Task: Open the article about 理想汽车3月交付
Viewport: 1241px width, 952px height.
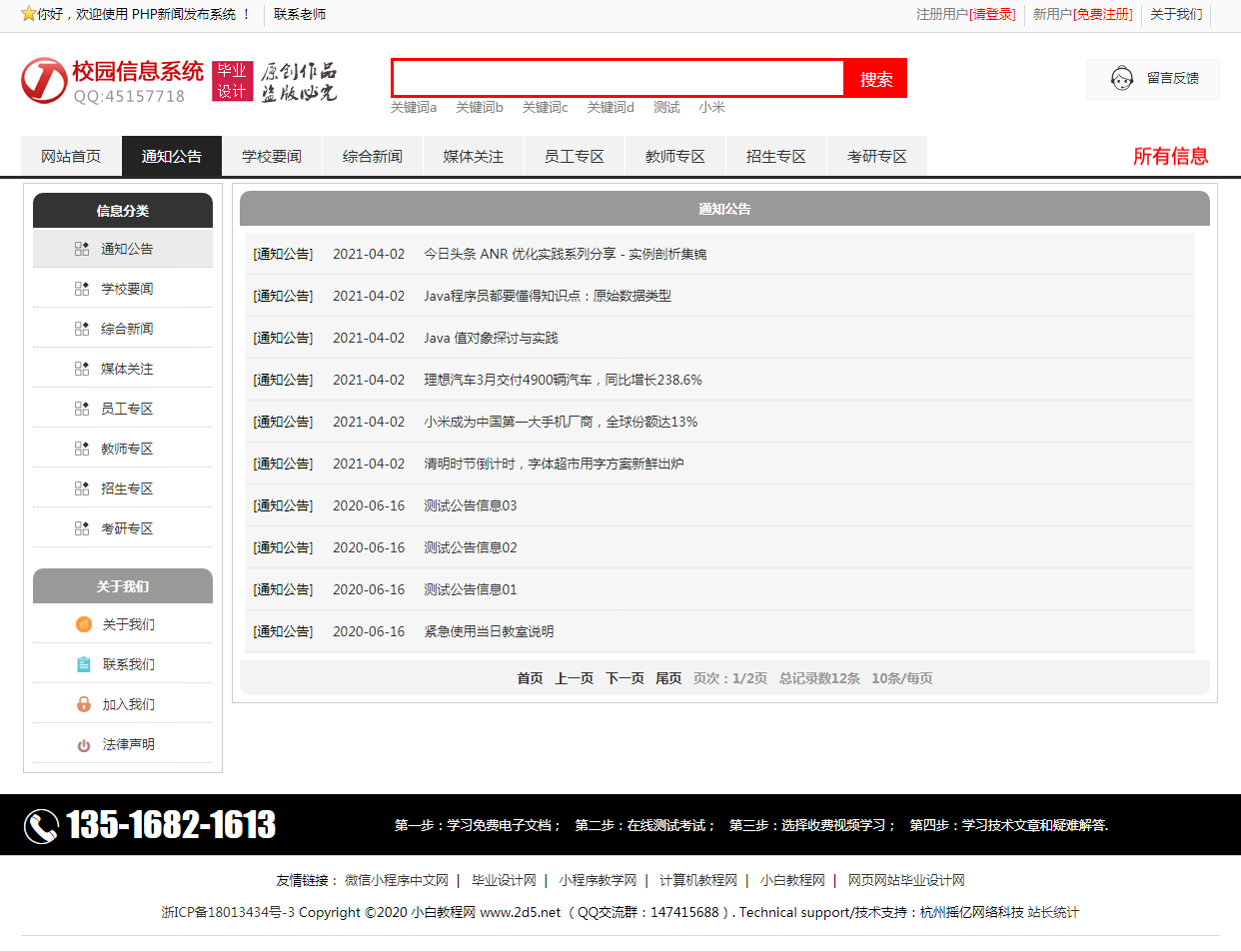Action: coord(563,380)
